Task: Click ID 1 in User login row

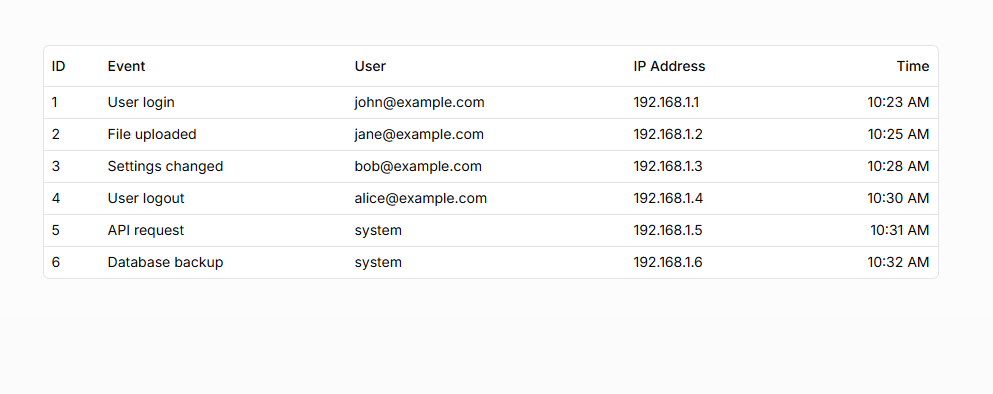Action: point(54,103)
